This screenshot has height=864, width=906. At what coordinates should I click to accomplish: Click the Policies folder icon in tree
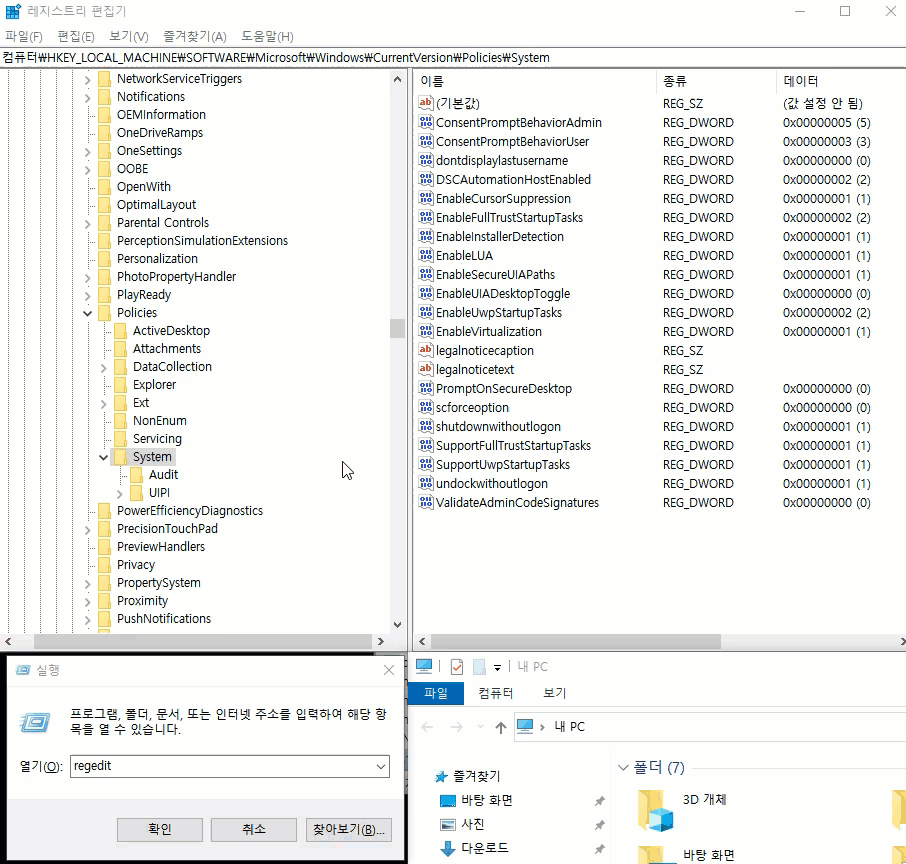tap(105, 313)
